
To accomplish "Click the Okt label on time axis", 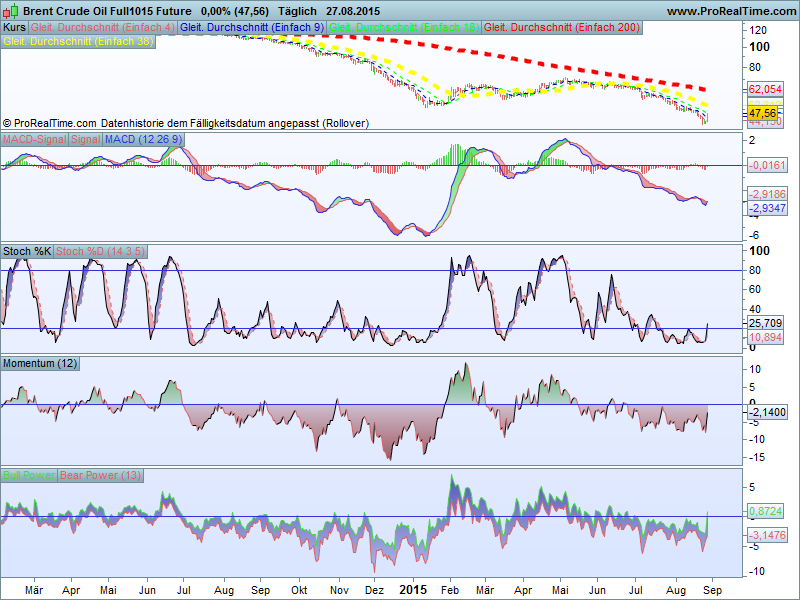I will (299, 590).
